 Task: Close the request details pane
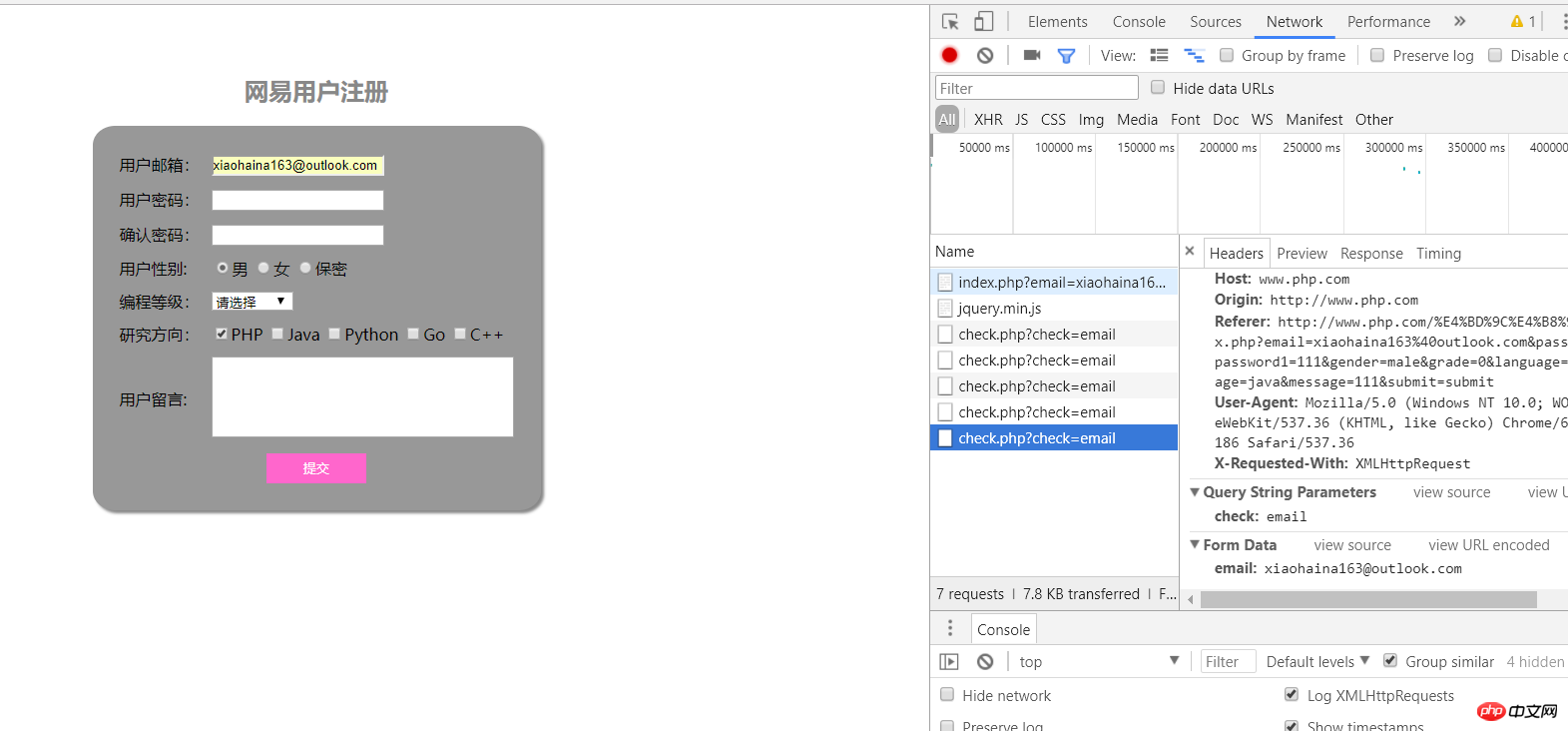1190,251
